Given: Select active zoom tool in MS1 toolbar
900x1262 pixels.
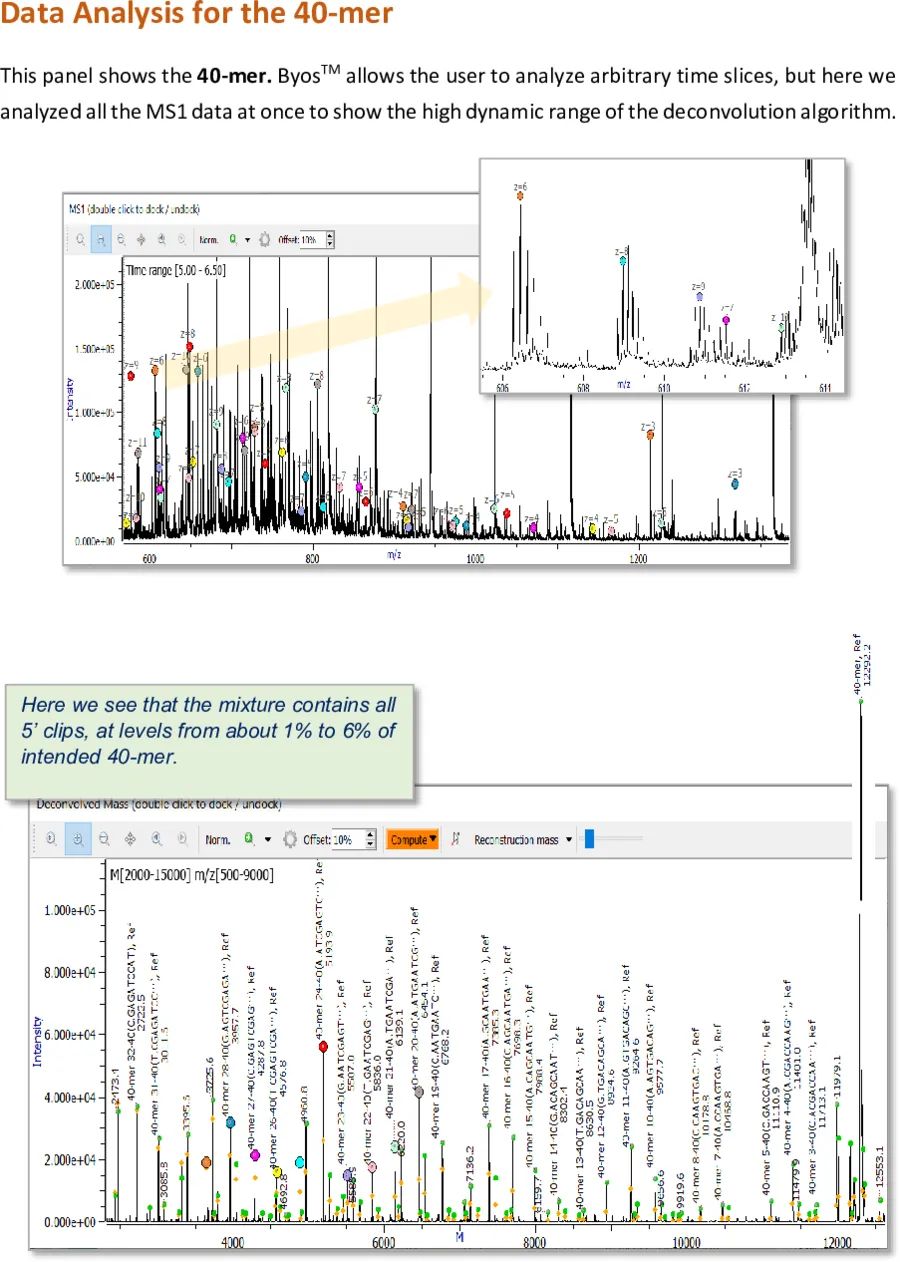Looking at the screenshot, I should pos(101,240).
